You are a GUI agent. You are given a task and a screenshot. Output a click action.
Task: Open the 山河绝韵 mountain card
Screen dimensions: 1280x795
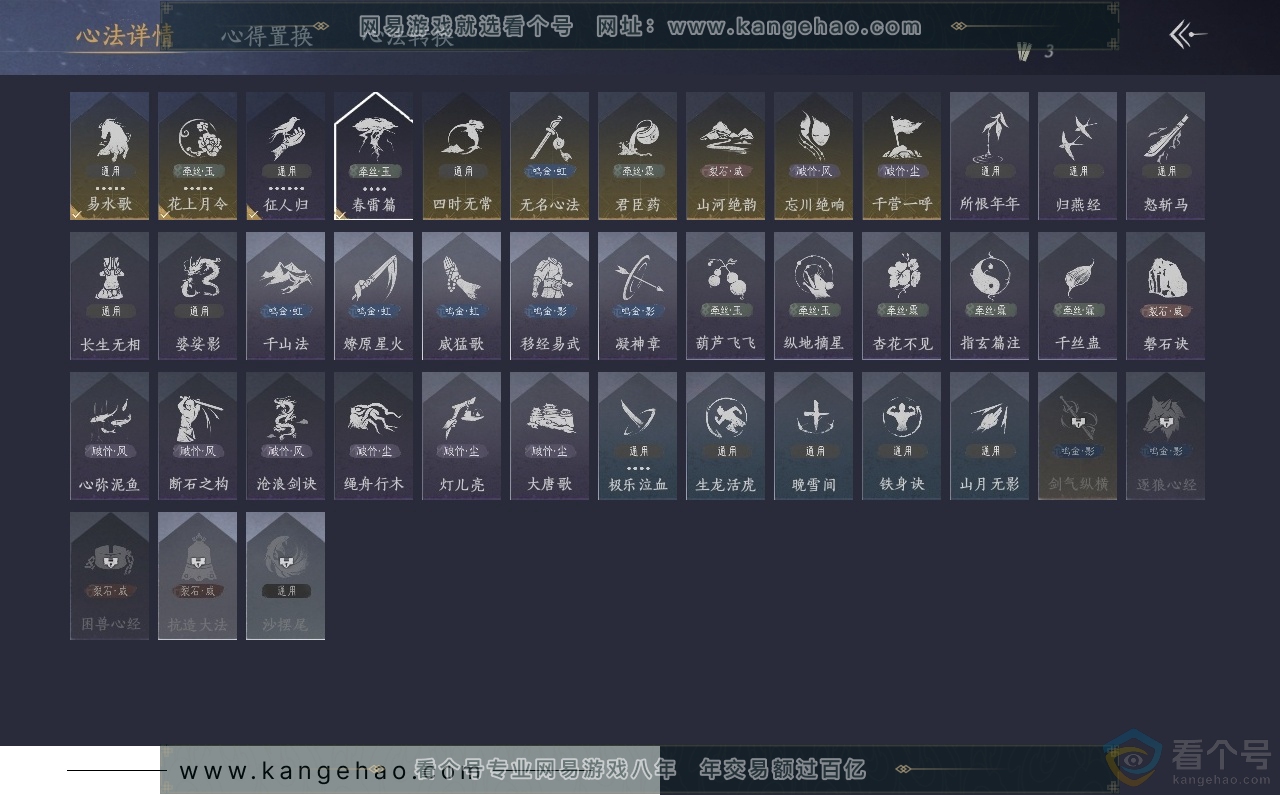(726, 156)
